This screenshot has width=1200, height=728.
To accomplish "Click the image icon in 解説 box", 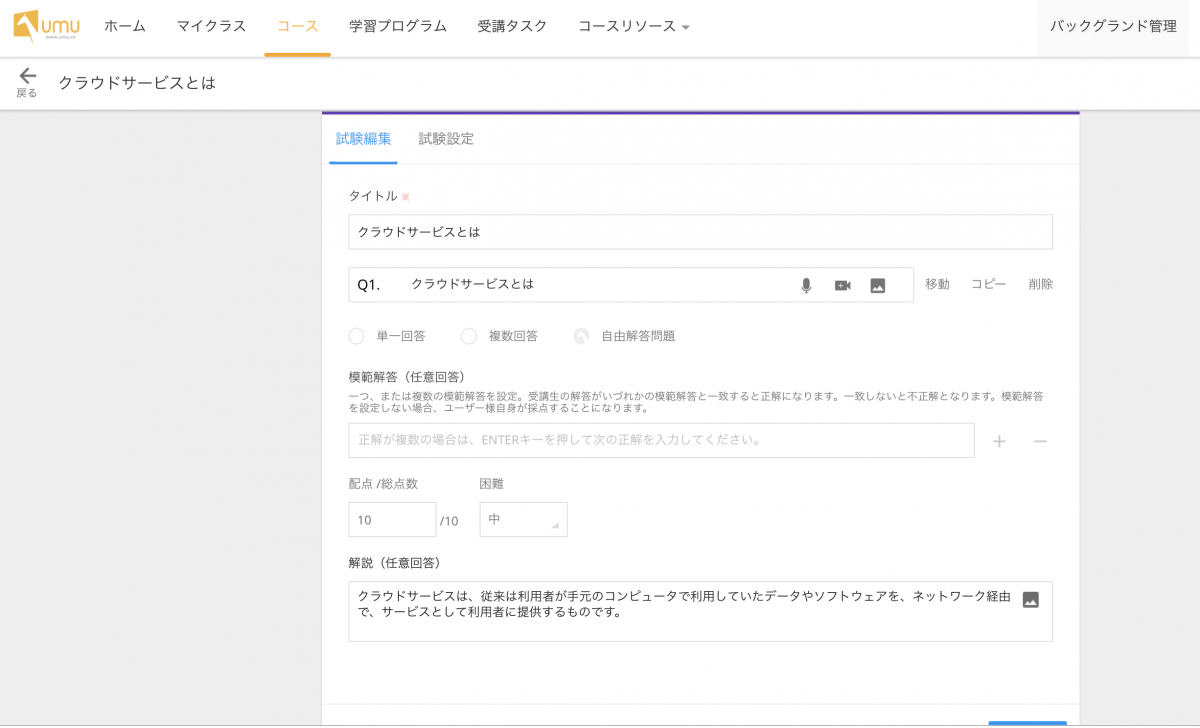I will (x=1031, y=600).
